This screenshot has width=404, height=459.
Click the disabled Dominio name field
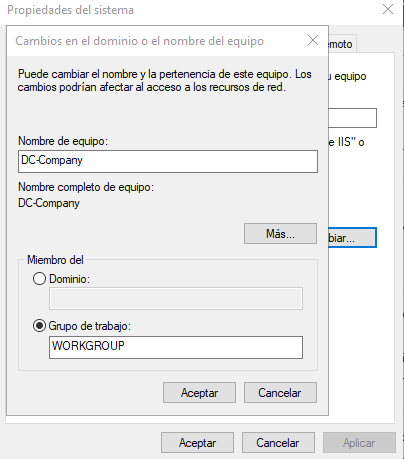click(x=176, y=298)
